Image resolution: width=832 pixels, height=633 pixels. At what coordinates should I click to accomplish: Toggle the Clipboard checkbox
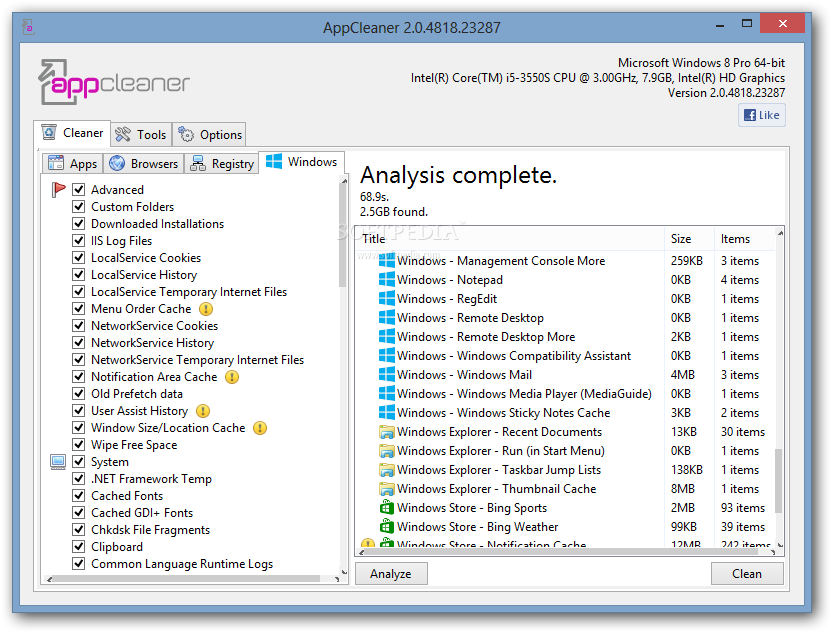79,547
